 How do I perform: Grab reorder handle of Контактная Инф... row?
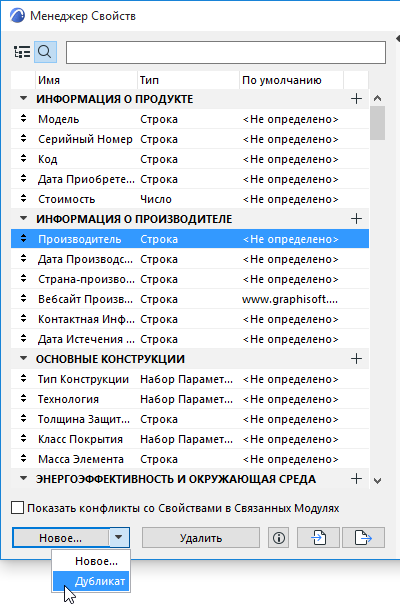click(24, 319)
